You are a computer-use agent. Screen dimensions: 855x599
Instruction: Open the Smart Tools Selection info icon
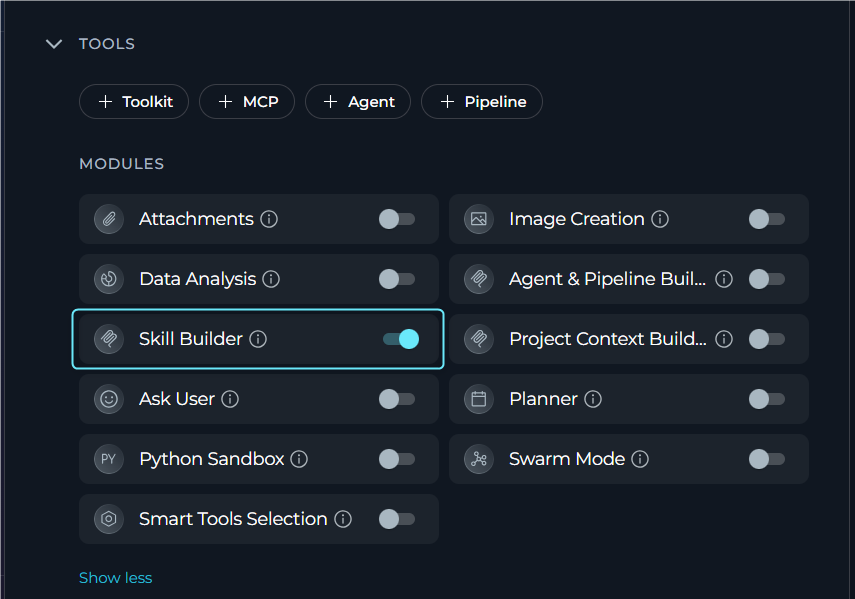point(343,519)
